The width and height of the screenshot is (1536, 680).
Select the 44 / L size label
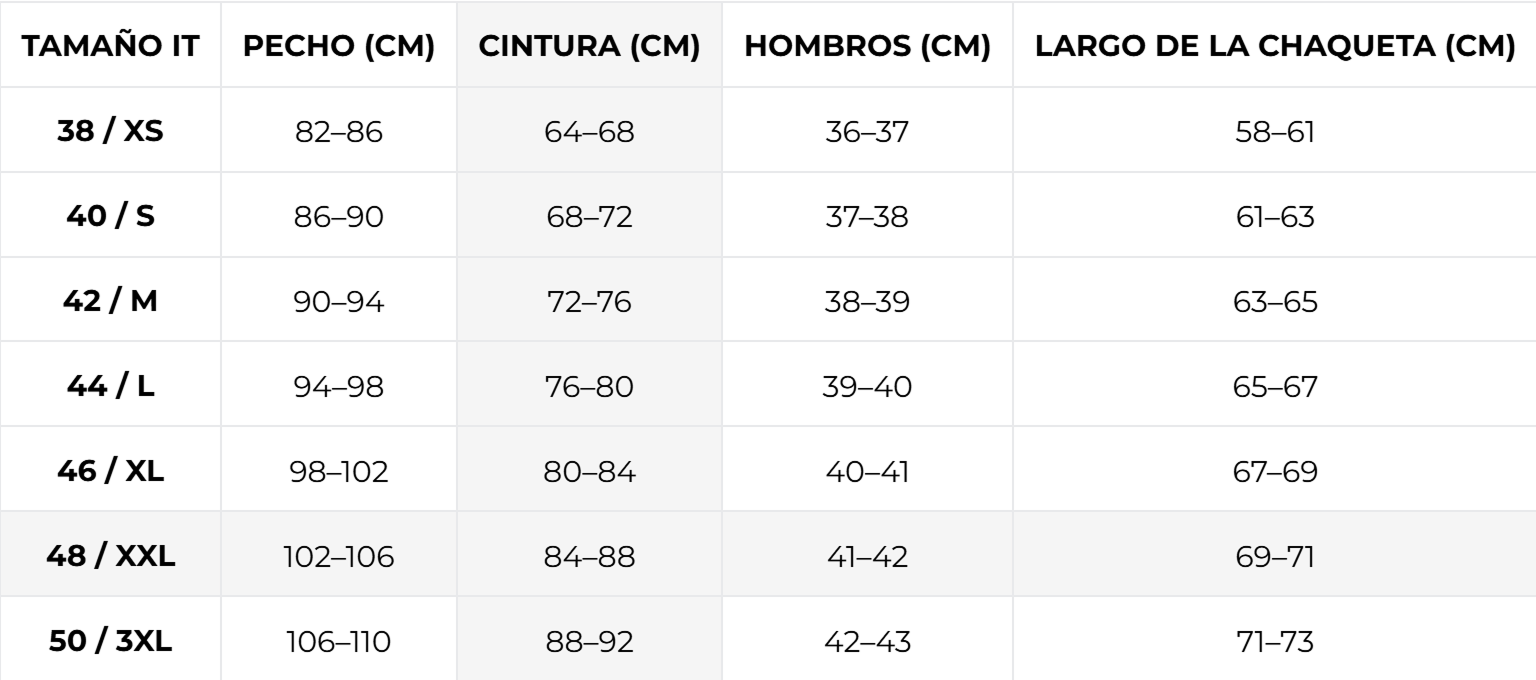pos(111,386)
